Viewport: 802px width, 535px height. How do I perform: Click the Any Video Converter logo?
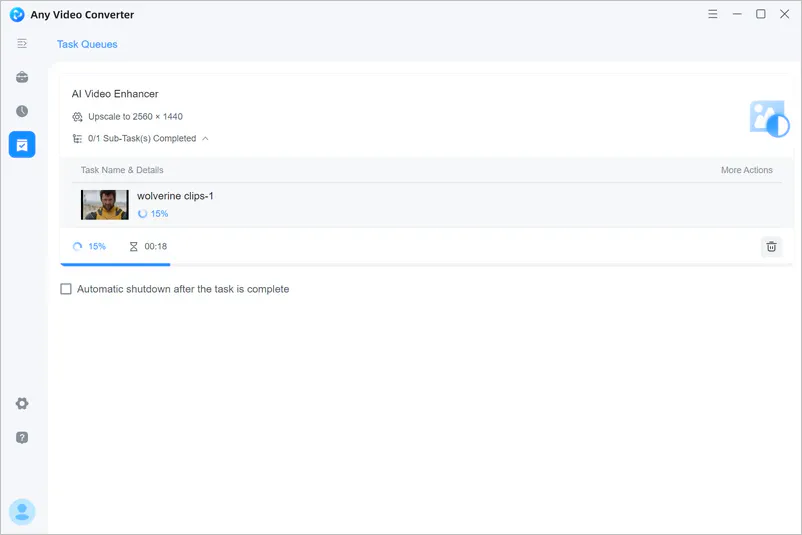tap(17, 14)
